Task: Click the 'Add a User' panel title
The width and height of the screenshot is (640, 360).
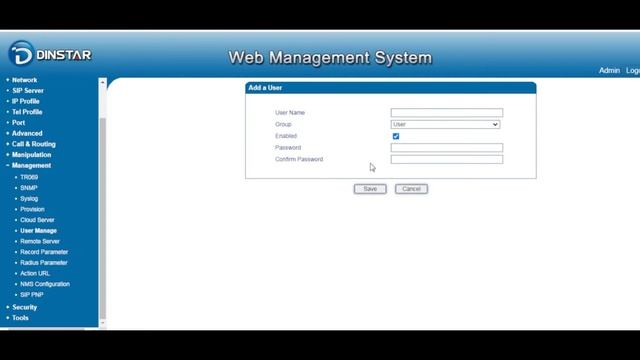Action: tap(265, 88)
